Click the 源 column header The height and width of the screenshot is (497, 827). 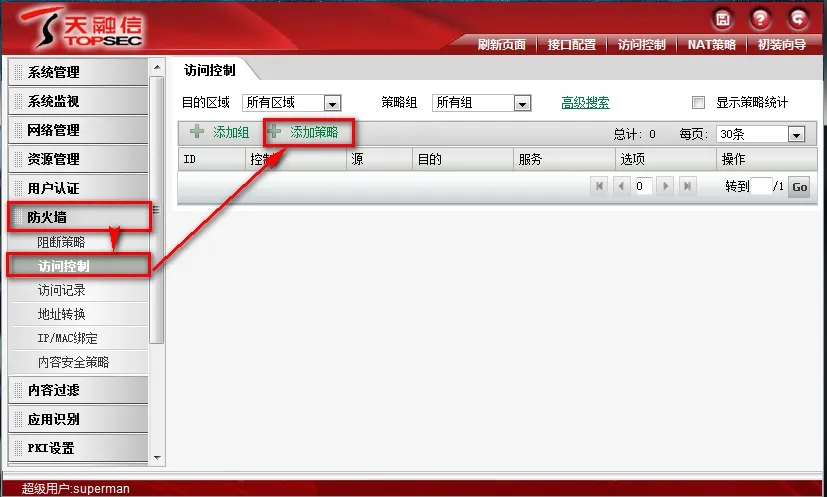coord(379,159)
